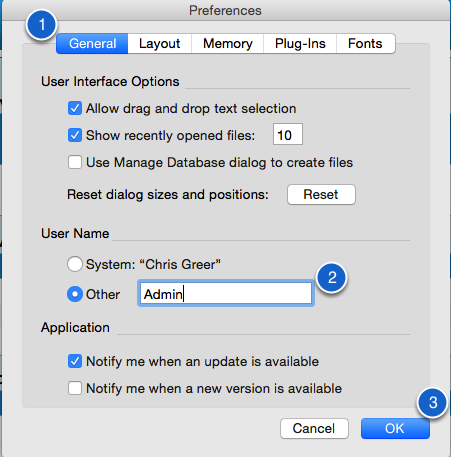Cancel the Preferences dialog
Image resolution: width=451 pixels, height=457 pixels.
pyautogui.click(x=314, y=428)
